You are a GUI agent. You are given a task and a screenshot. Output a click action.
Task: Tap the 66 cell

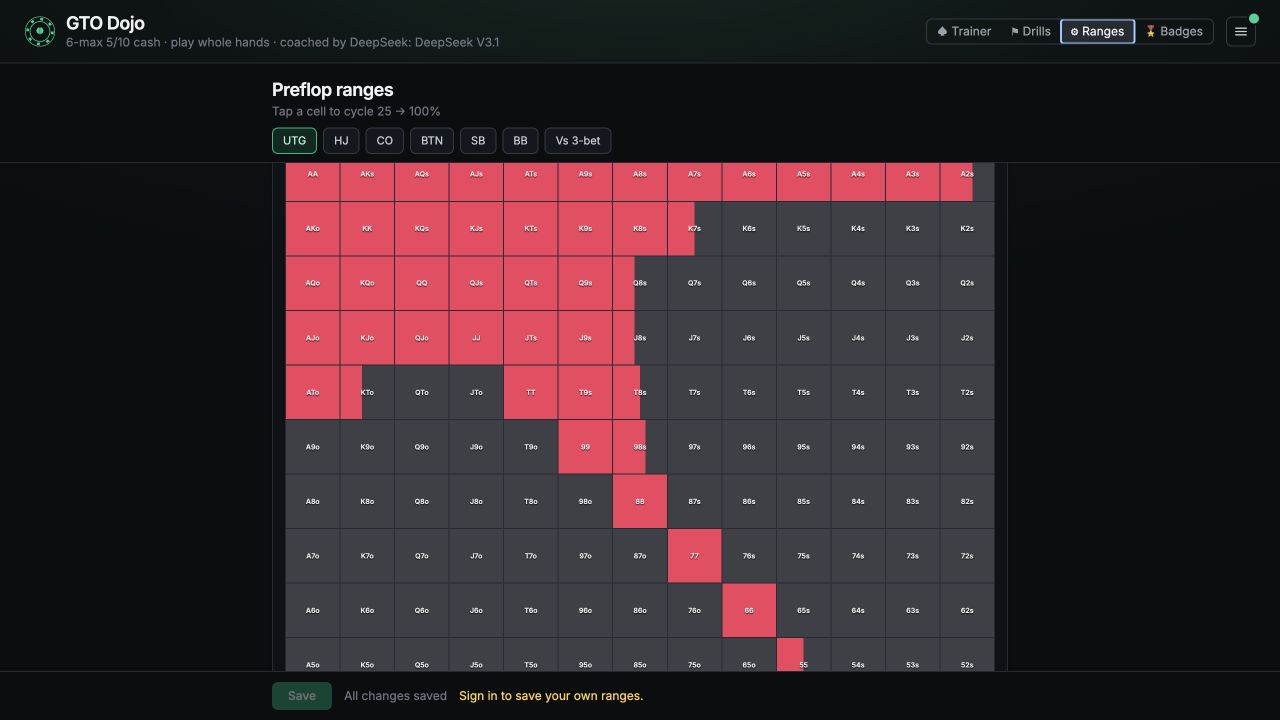click(749, 610)
